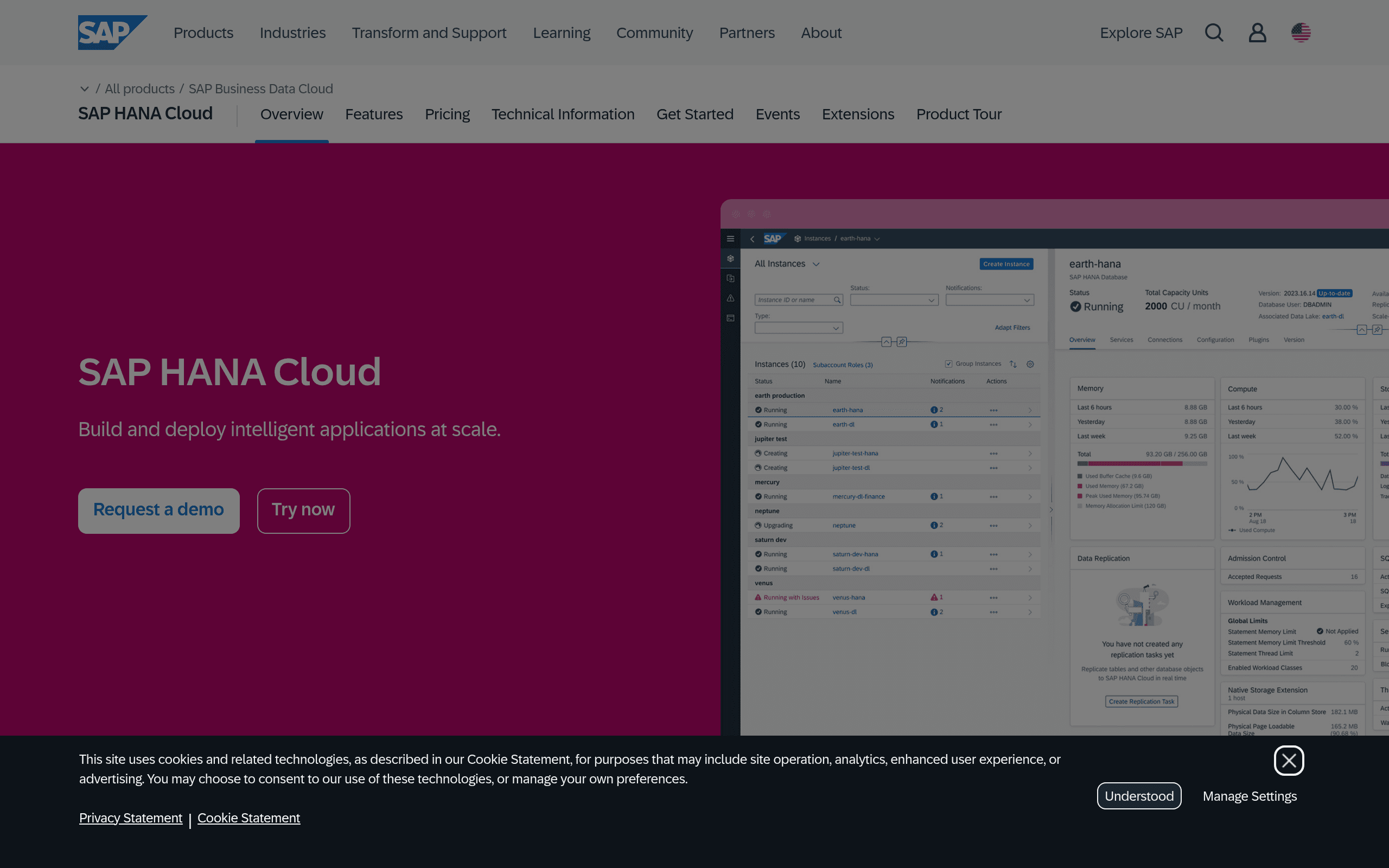Open the three-dot actions for neptune row
The width and height of the screenshot is (1389, 868).
(x=993, y=526)
